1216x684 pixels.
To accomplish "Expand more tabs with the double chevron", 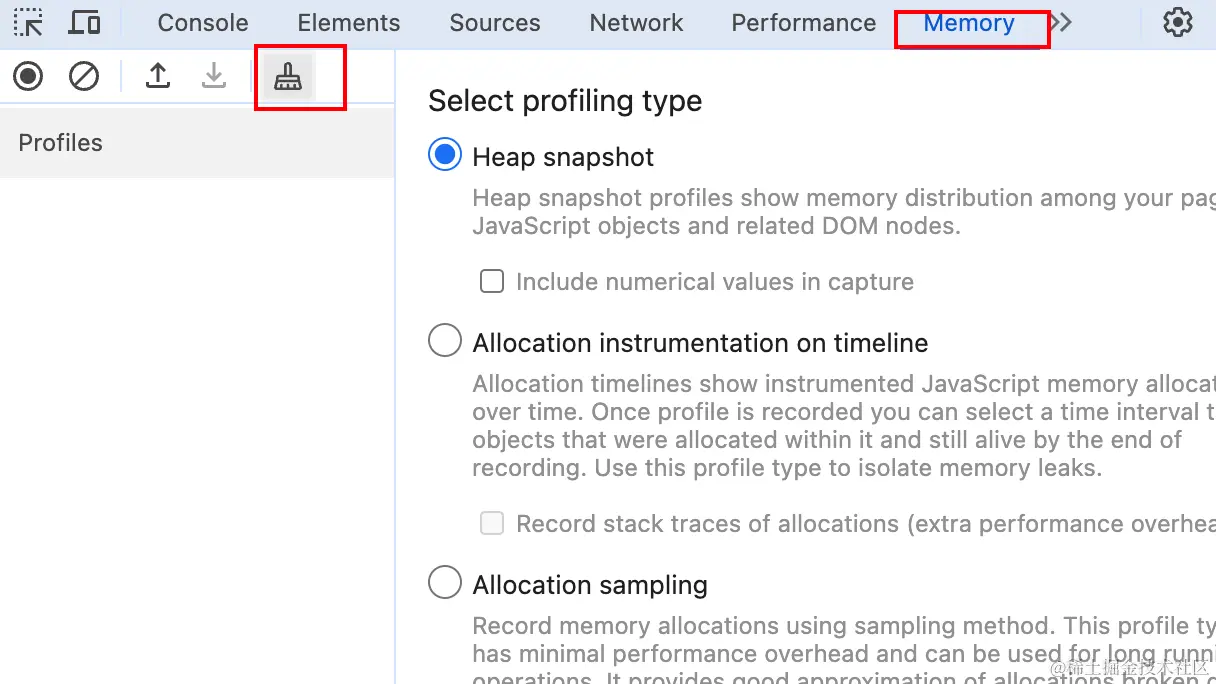I will [1062, 22].
